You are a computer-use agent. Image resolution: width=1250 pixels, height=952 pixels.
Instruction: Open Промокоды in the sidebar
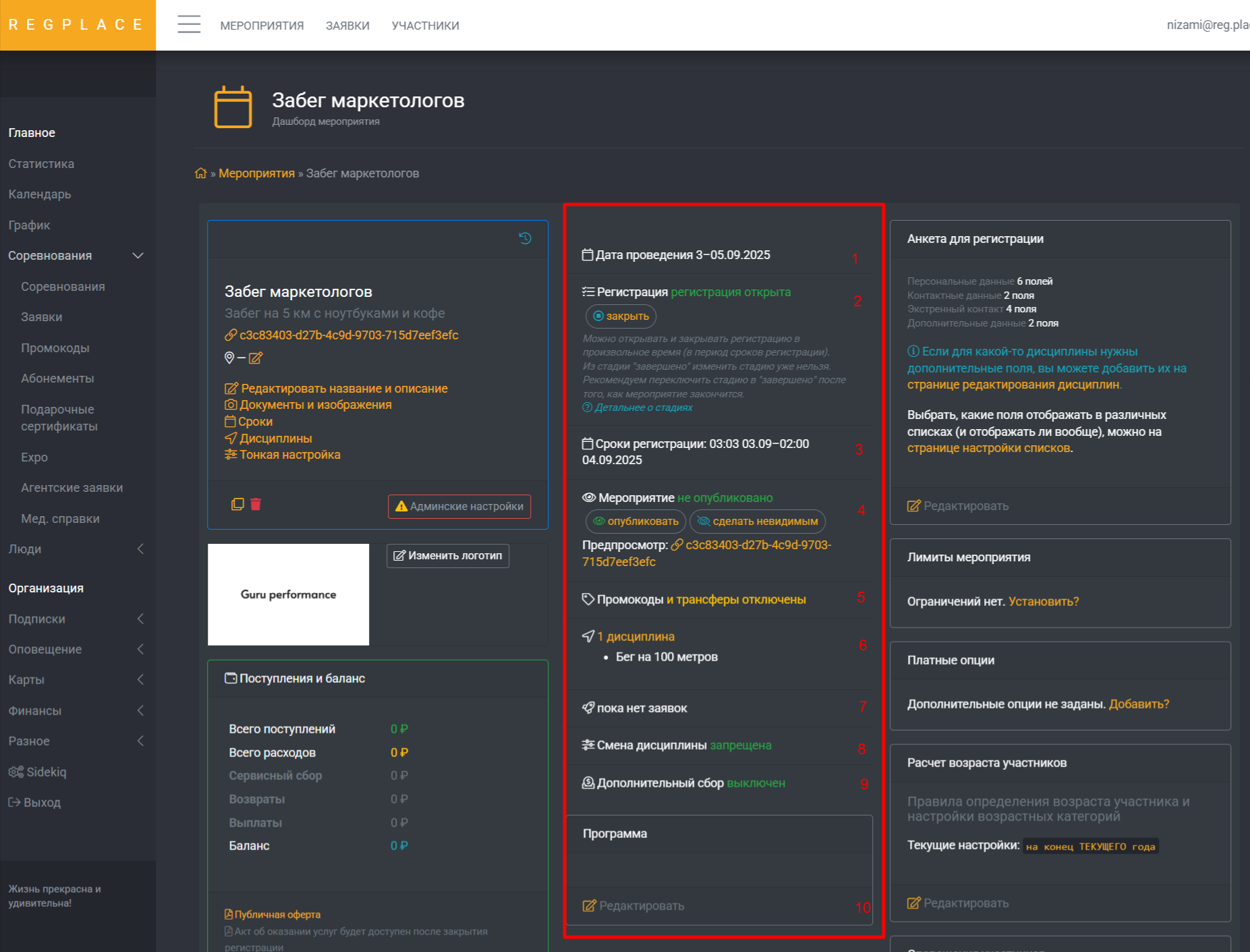click(55, 348)
